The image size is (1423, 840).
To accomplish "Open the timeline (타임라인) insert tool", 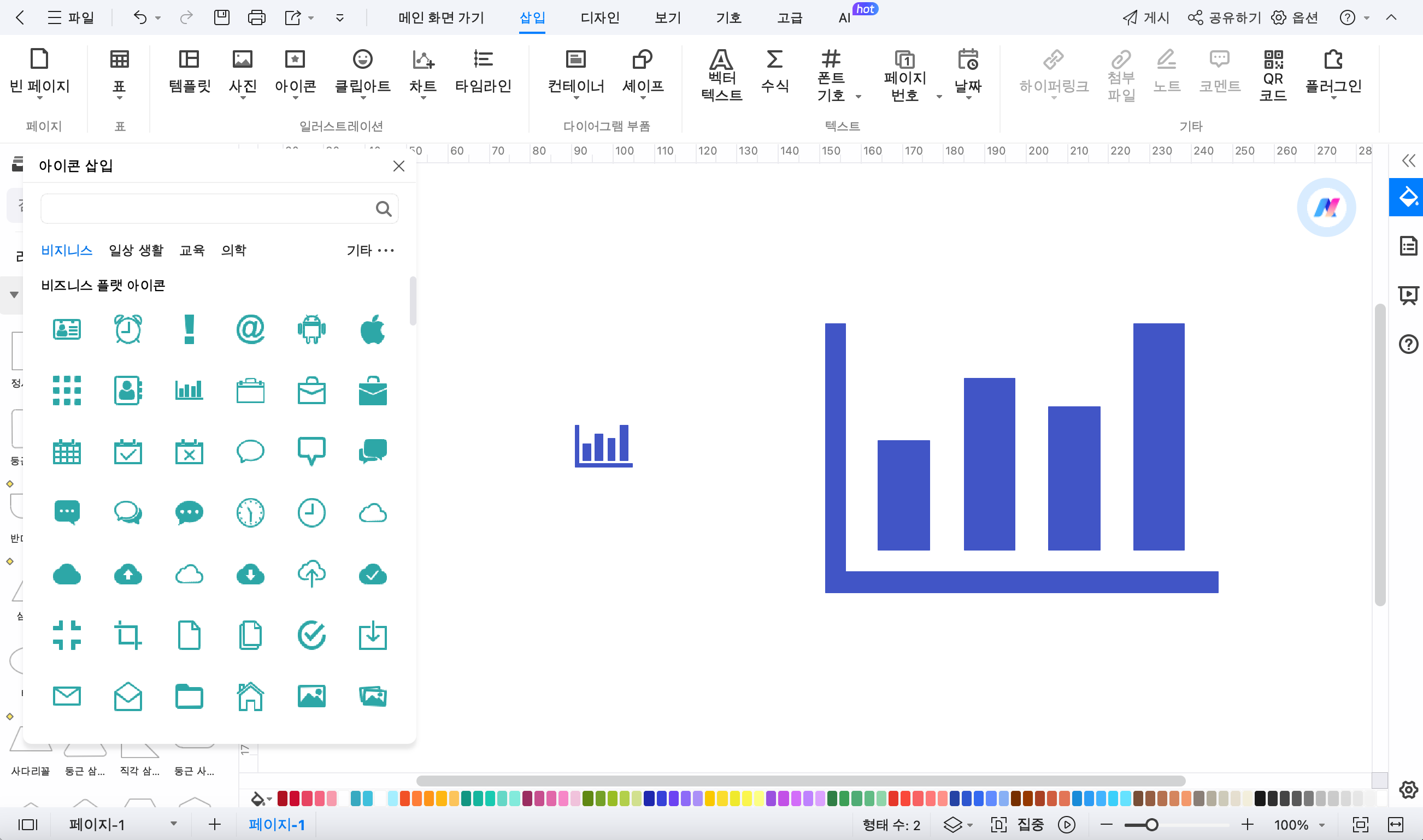I will (x=483, y=71).
